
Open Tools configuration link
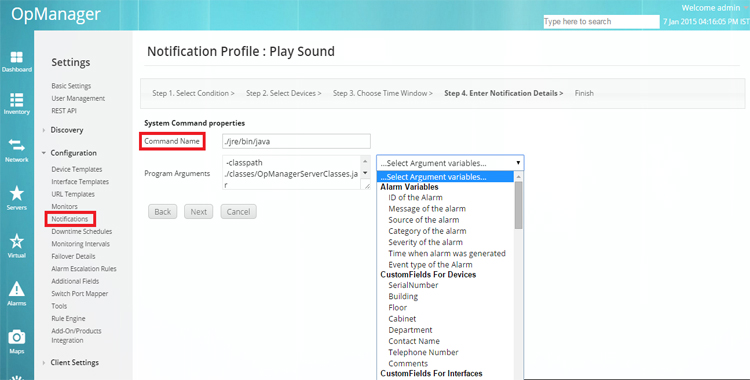pos(59,306)
